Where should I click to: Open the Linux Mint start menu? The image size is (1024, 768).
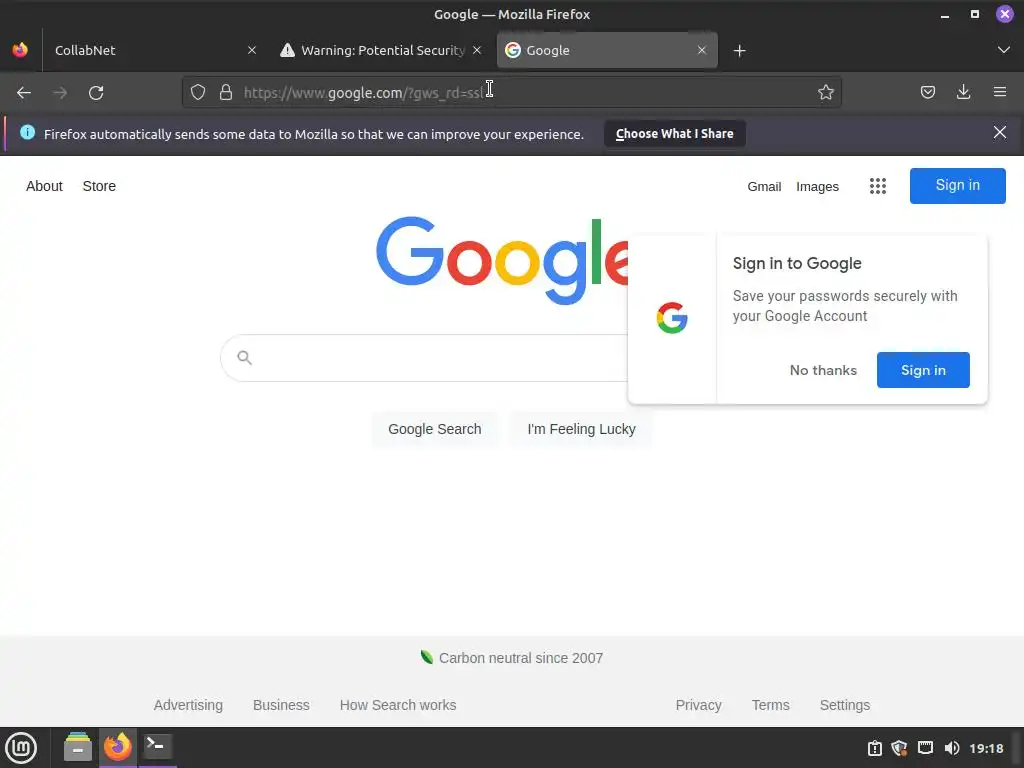[21, 747]
